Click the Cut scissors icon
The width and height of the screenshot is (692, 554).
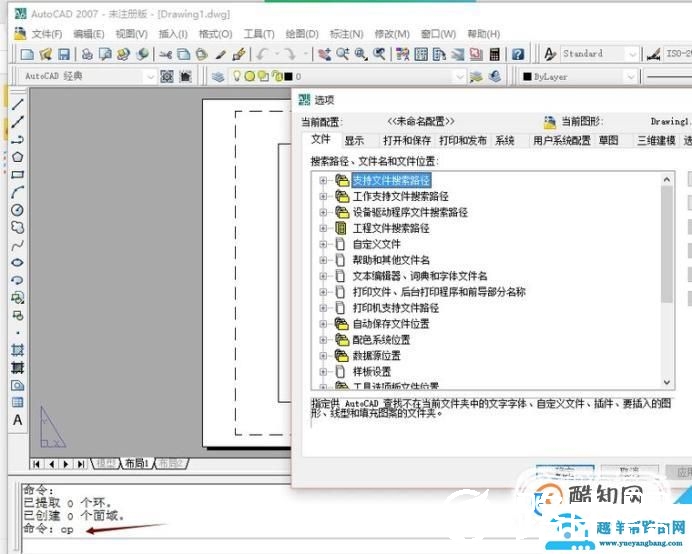pyautogui.click(x=165, y=54)
